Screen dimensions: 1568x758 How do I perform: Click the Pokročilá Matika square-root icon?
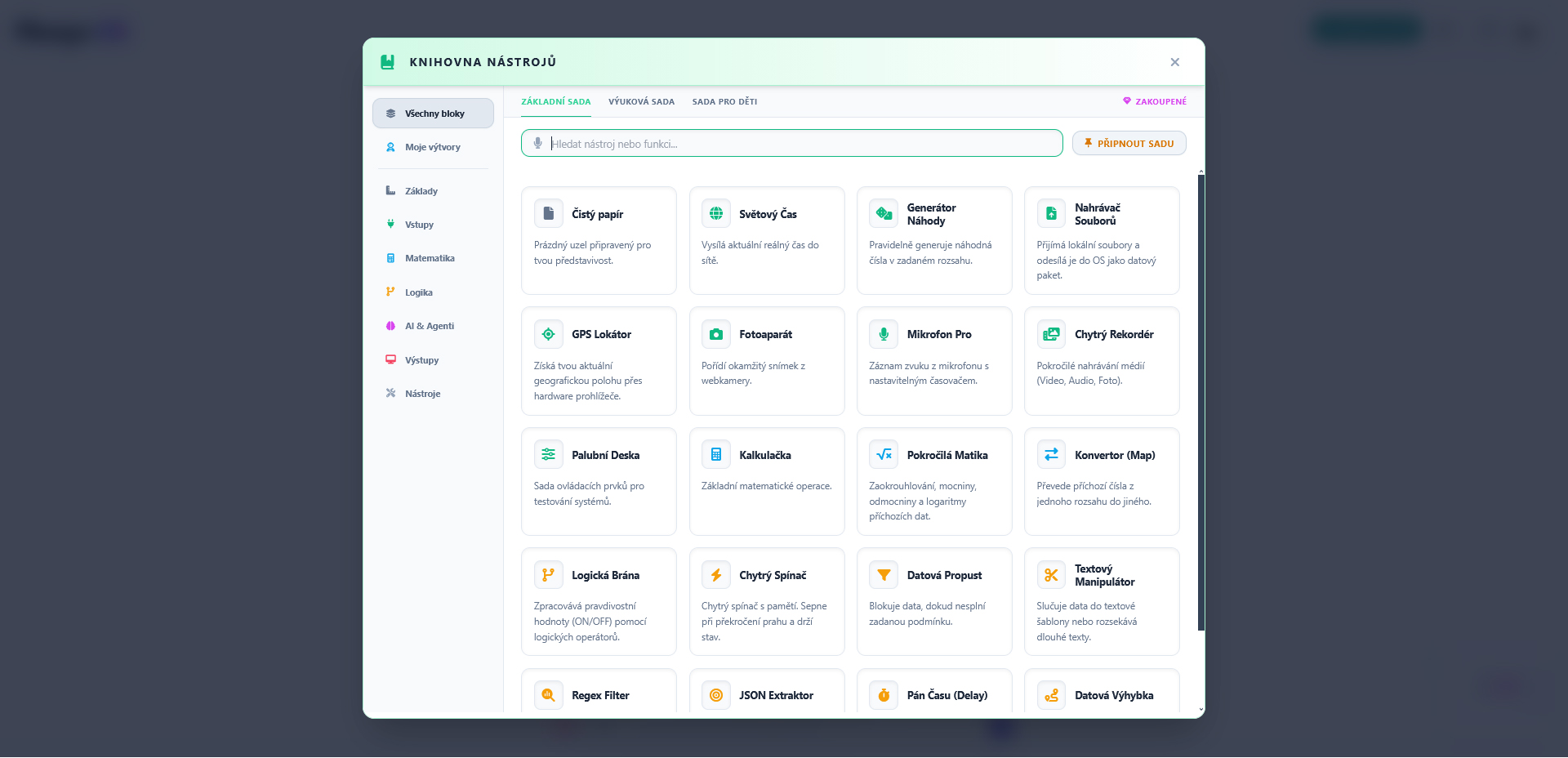point(884,454)
